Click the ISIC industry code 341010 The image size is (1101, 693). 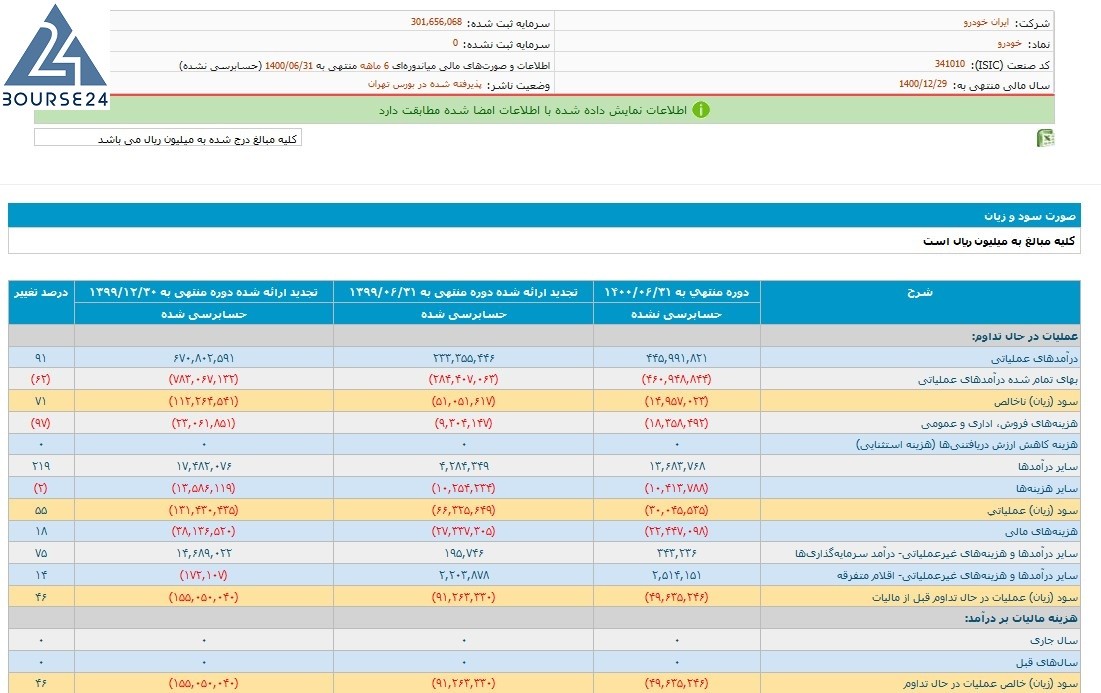(x=950, y=64)
